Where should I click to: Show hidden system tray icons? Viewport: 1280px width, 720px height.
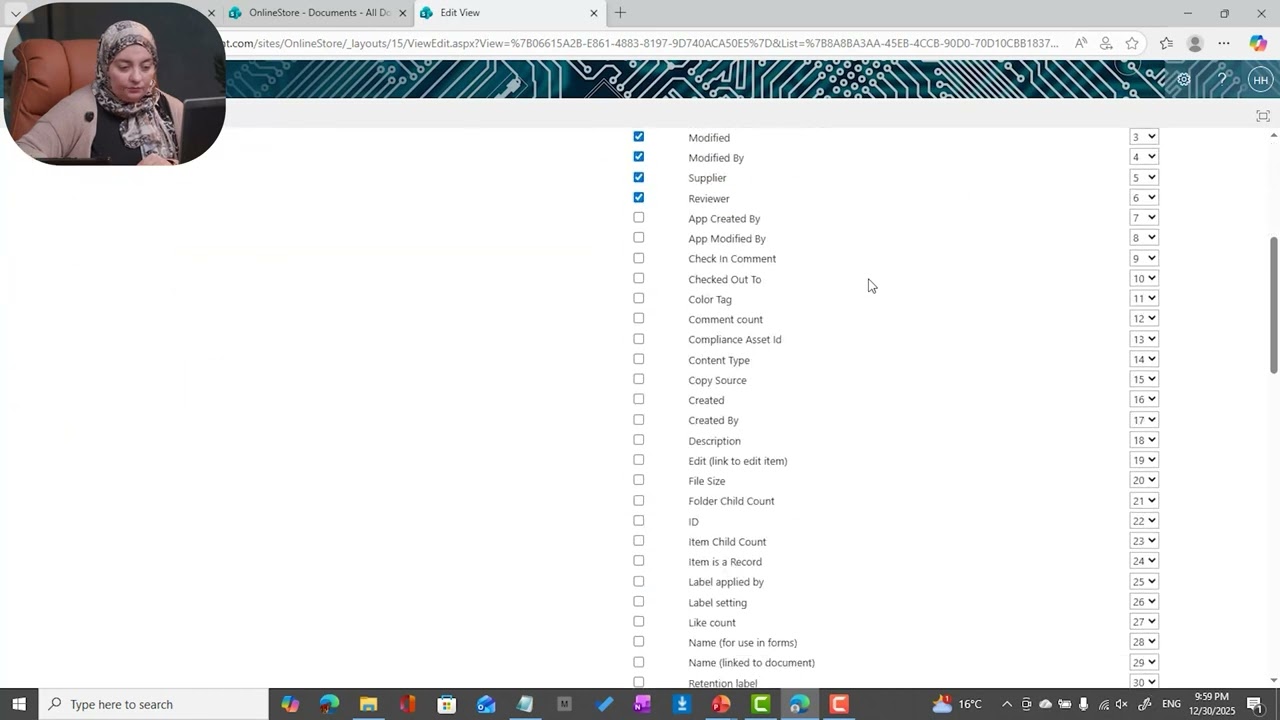(x=1007, y=704)
